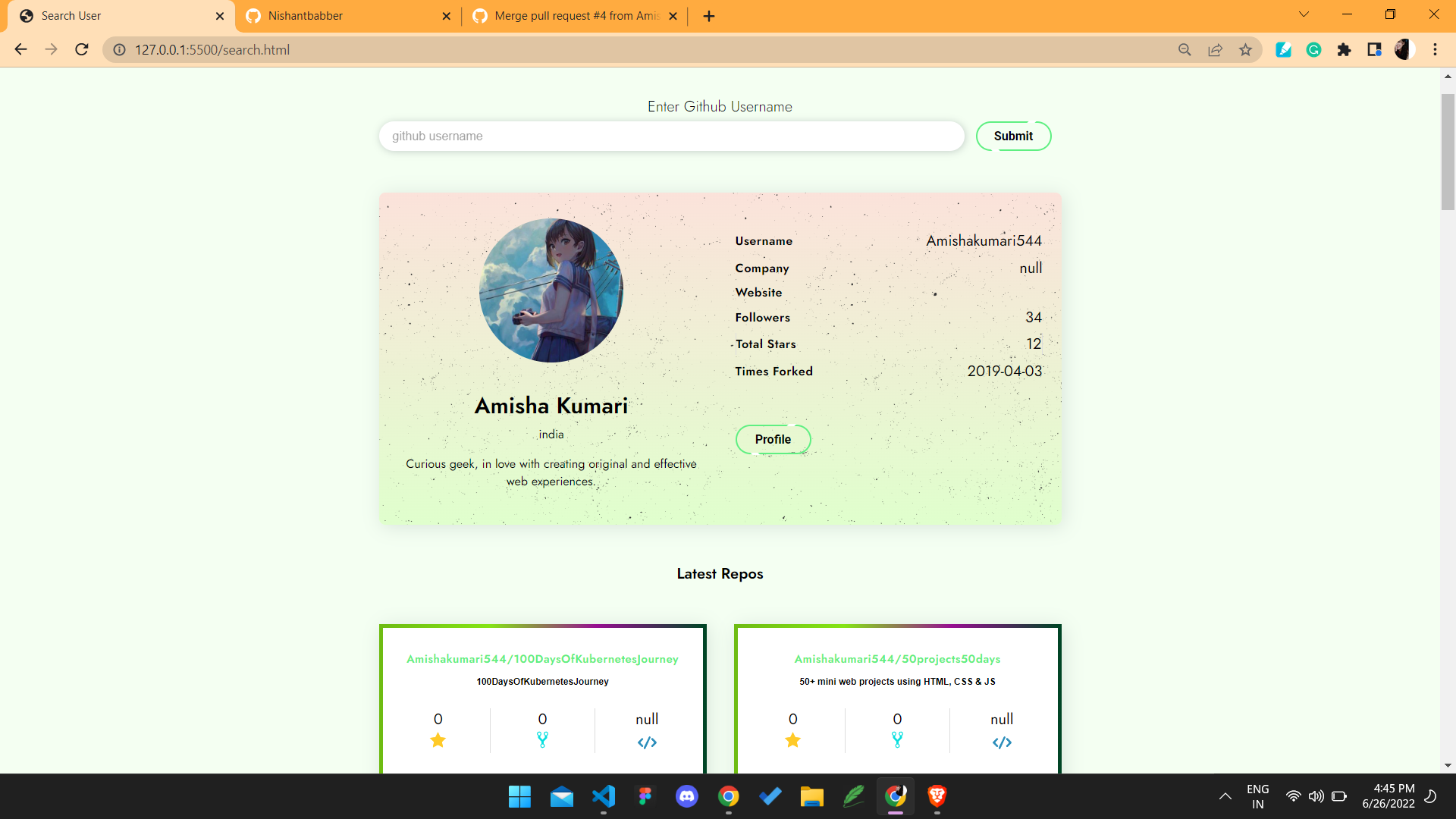
Task: Show hidden system tray icons
Action: click(x=1225, y=796)
